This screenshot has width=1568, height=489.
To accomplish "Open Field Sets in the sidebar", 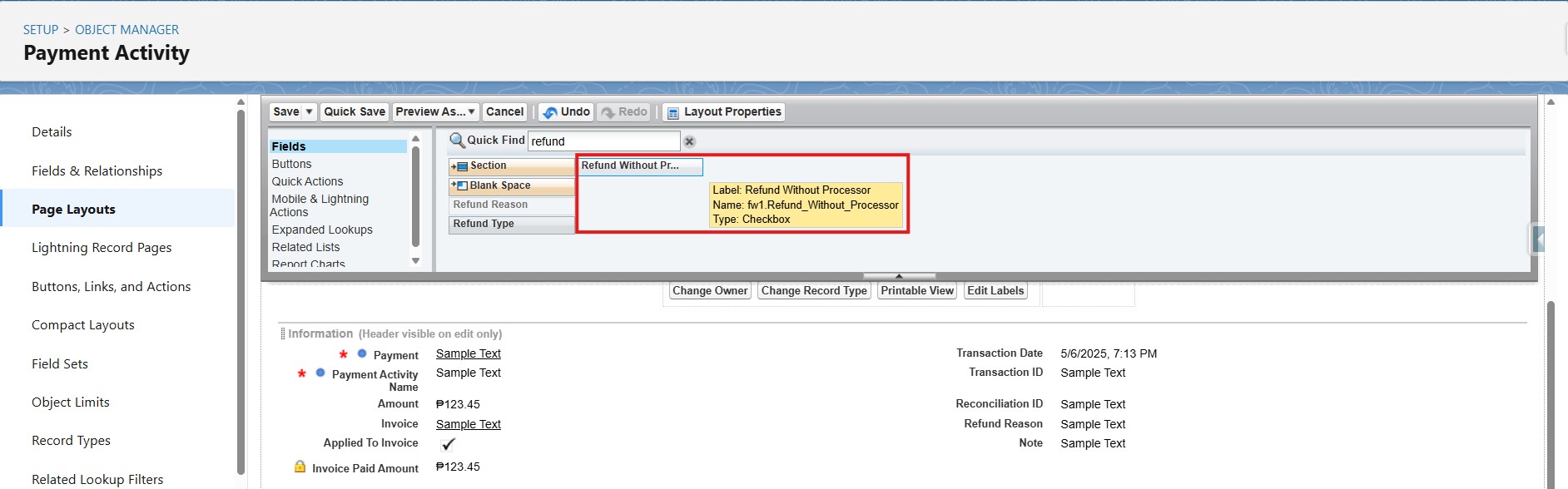I will pyautogui.click(x=59, y=364).
